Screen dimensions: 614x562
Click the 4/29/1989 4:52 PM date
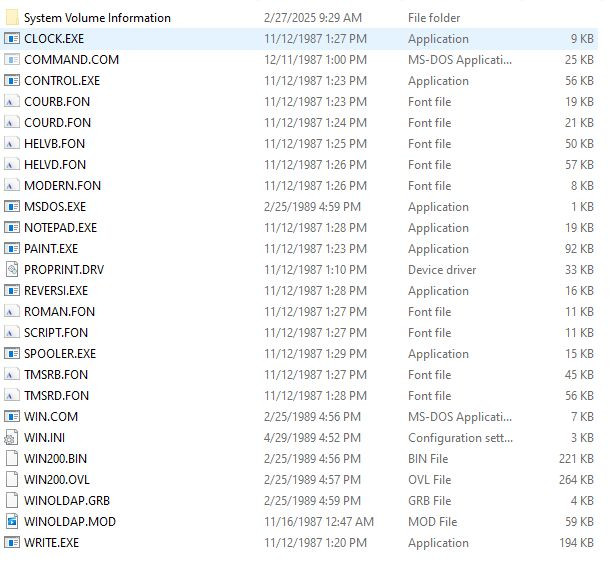(312, 437)
